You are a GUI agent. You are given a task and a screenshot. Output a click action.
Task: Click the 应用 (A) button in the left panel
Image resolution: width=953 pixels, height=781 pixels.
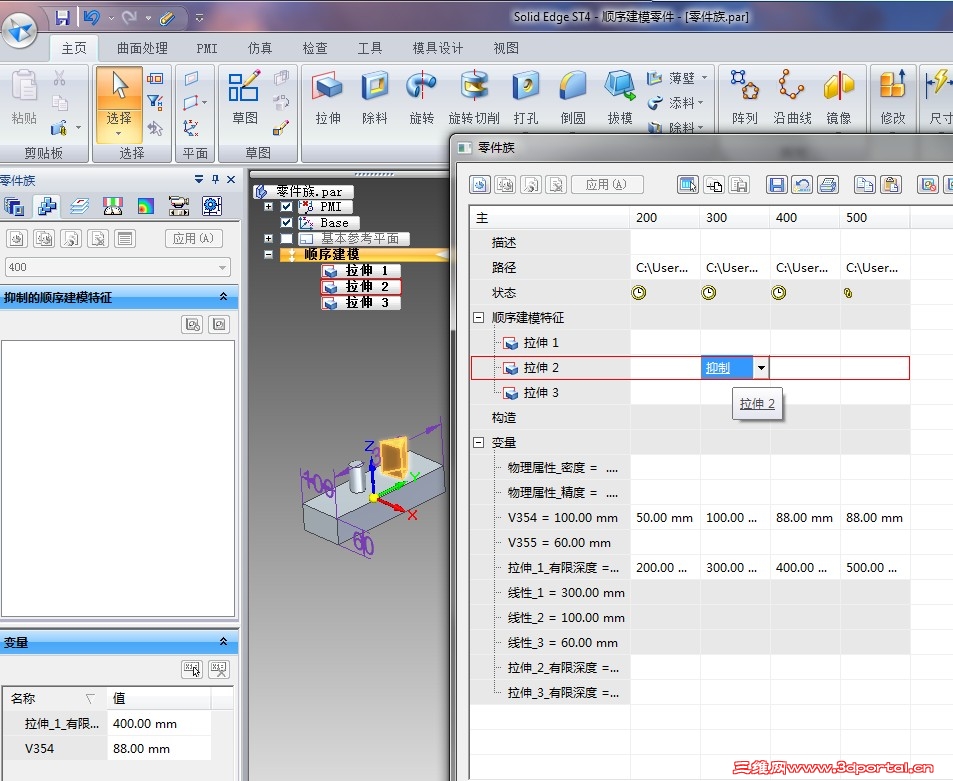tap(193, 238)
